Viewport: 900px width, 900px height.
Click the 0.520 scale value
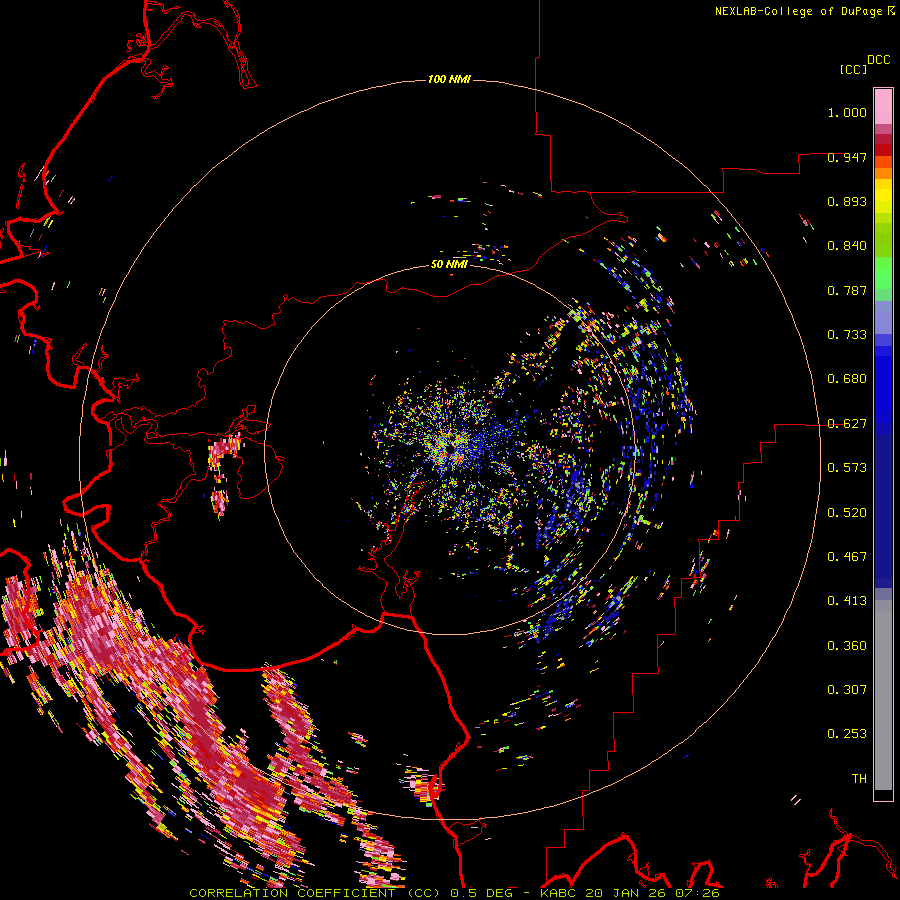[847, 513]
